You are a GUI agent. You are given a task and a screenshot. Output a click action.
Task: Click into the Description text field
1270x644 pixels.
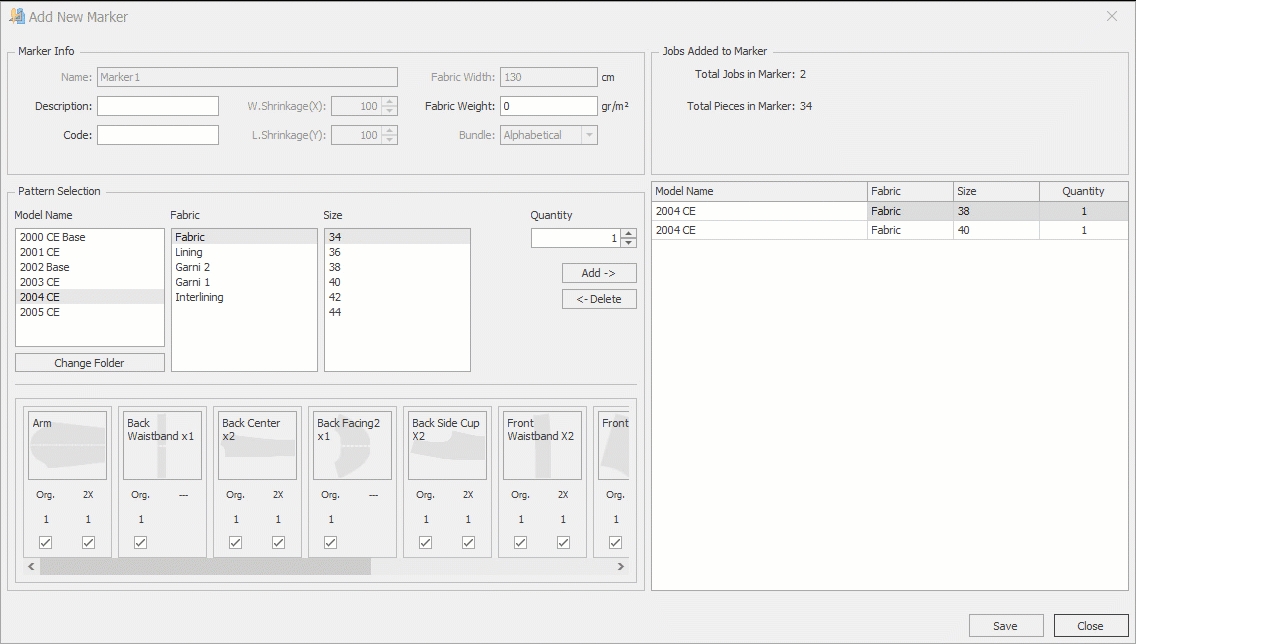(157, 106)
